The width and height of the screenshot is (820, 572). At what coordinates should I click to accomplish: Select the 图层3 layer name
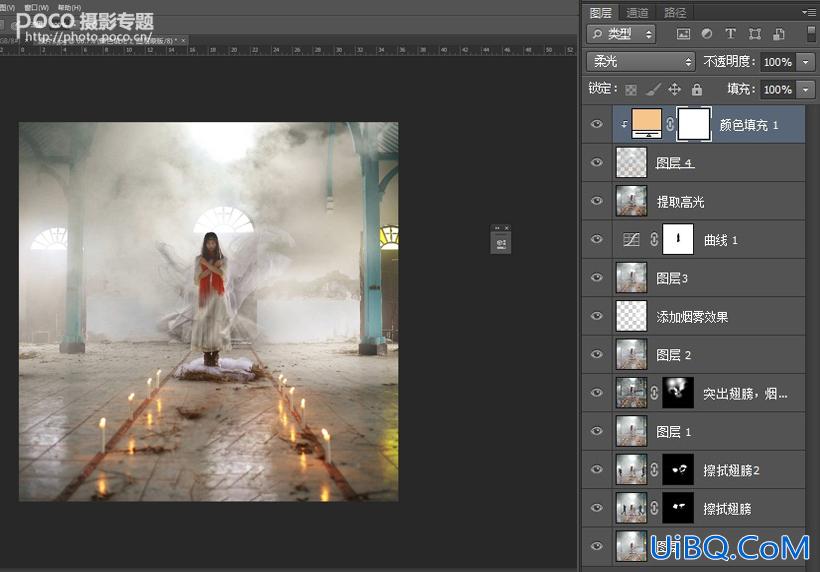[672, 278]
